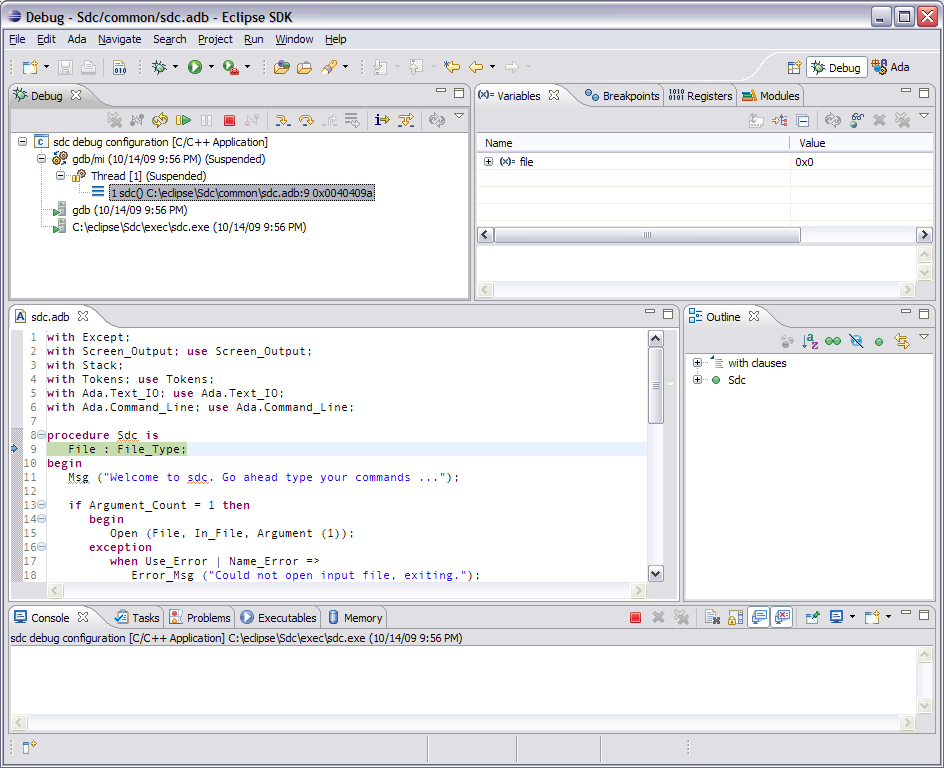
Task: Click the Step Over icon
Action: coord(306,120)
